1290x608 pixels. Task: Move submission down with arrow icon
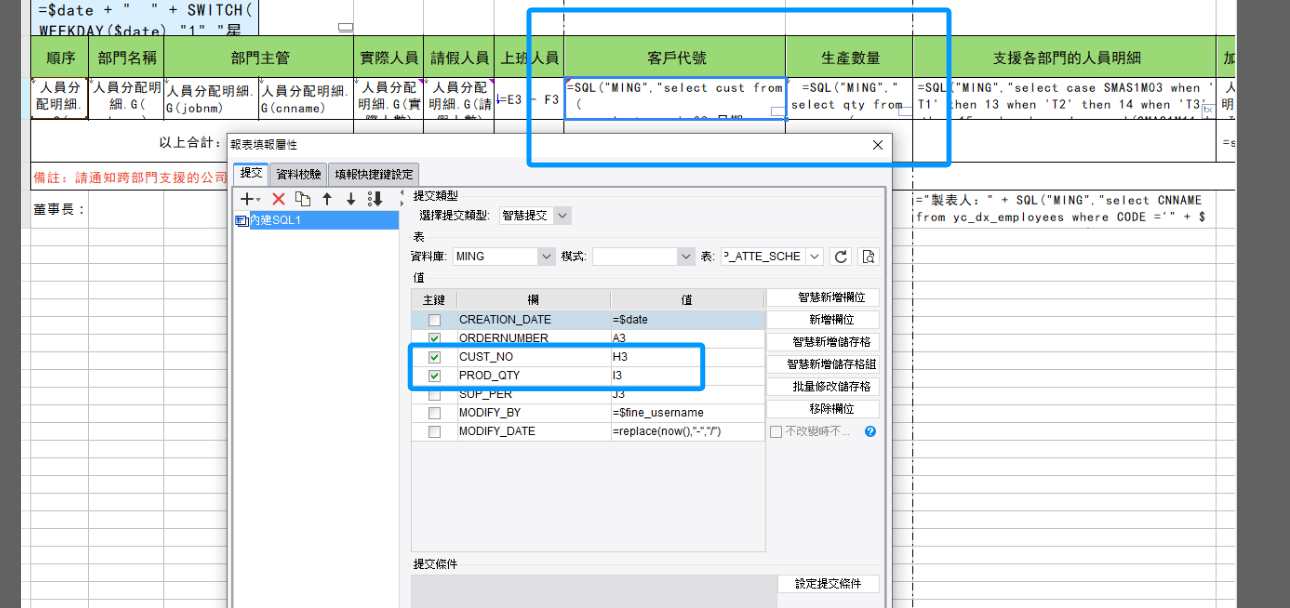[x=351, y=199]
